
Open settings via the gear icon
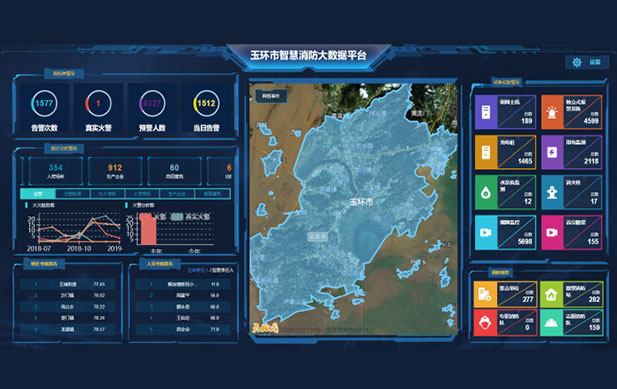tap(577, 62)
